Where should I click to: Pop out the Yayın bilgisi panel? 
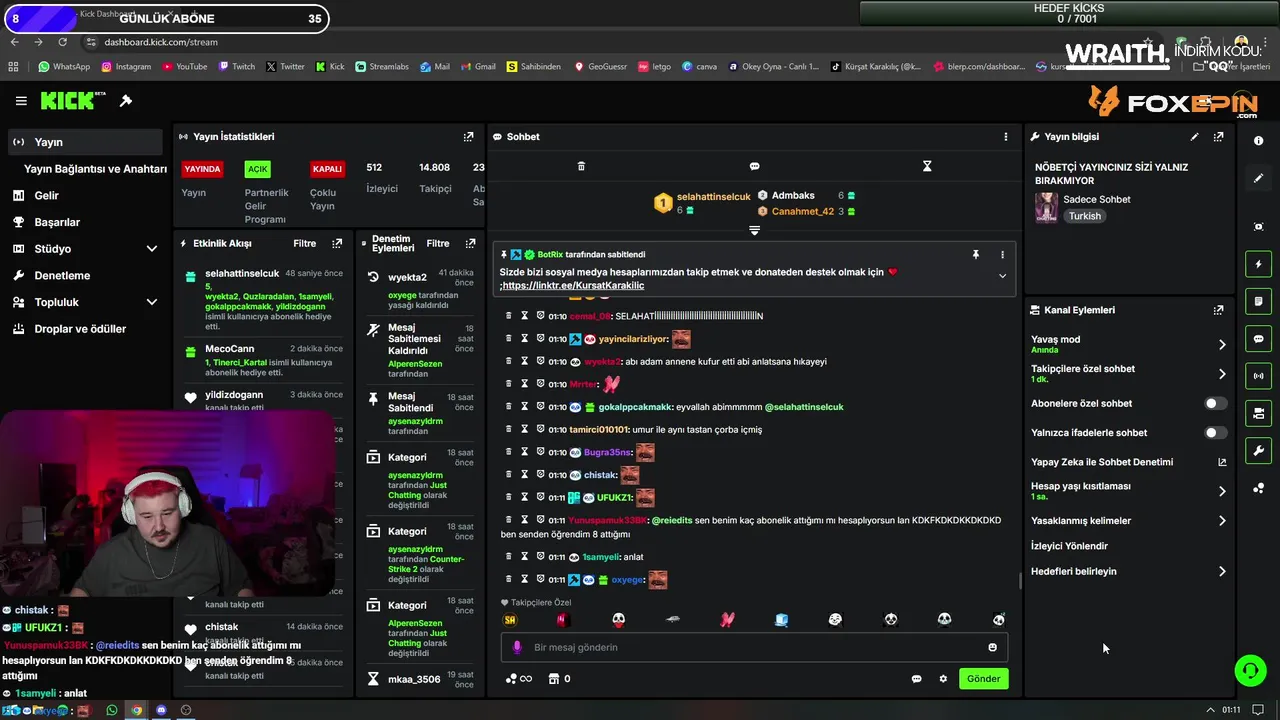click(x=1218, y=137)
